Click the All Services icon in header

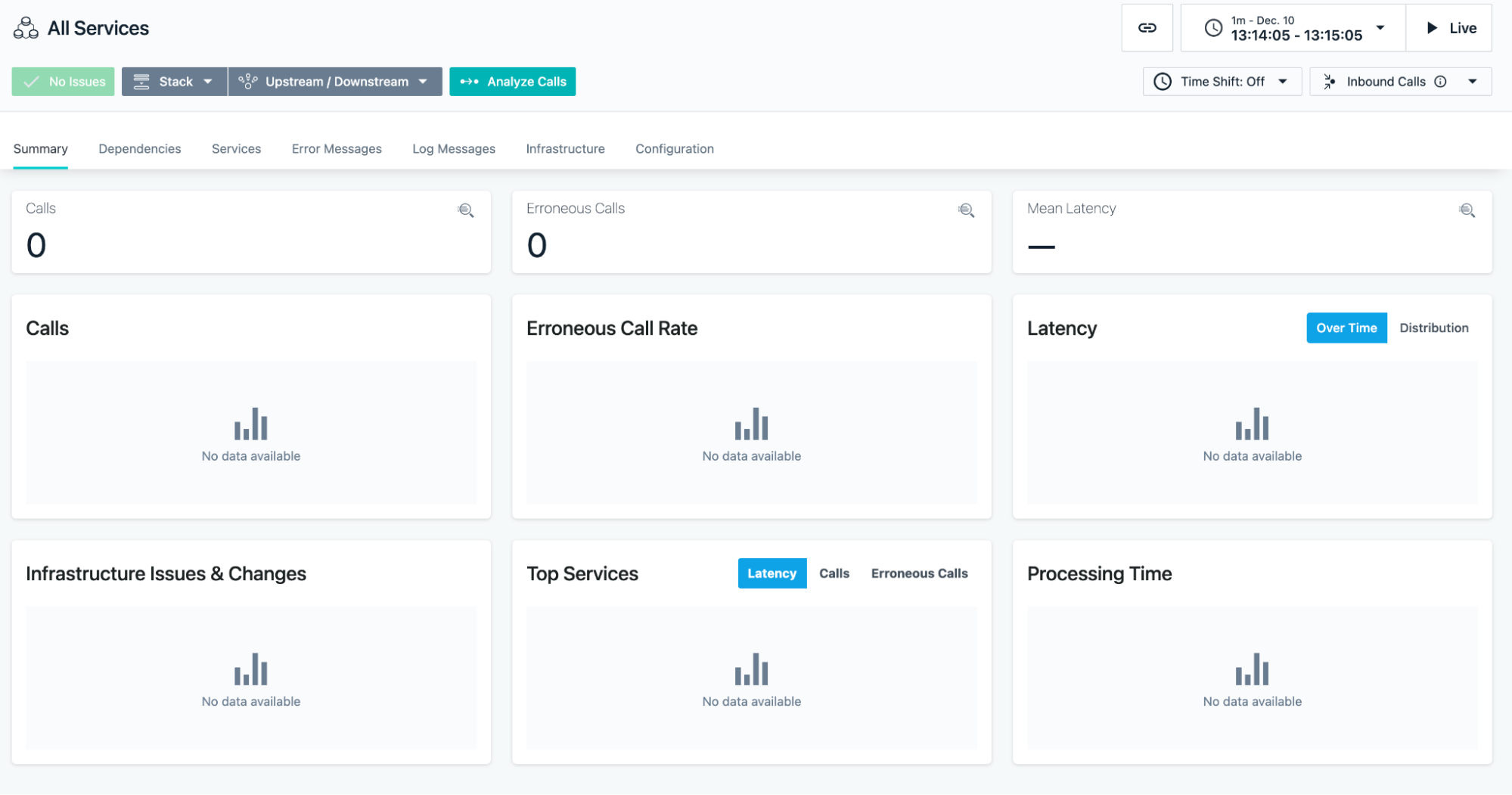tap(26, 28)
